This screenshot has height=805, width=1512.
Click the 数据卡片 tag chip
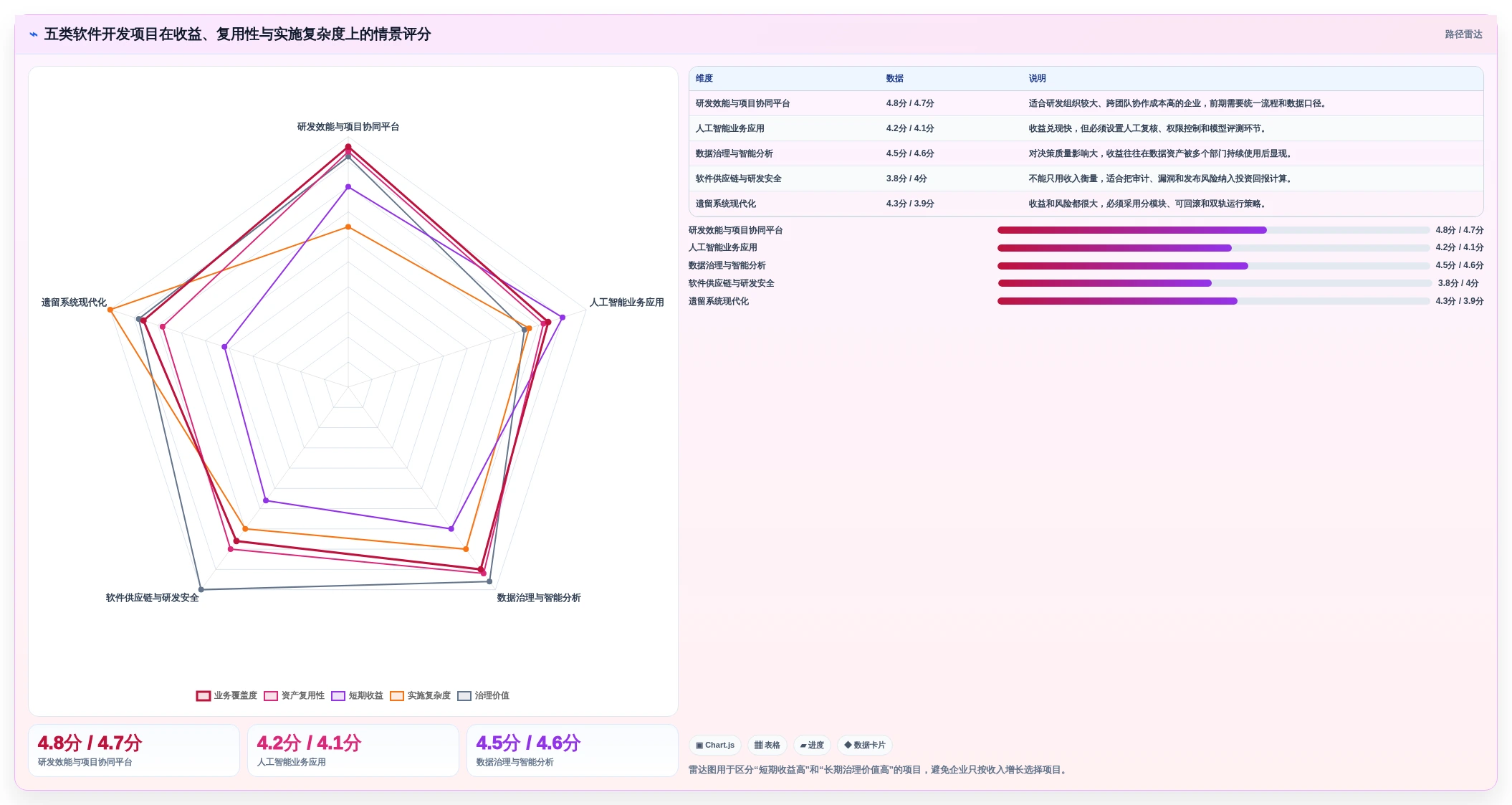pos(865,745)
